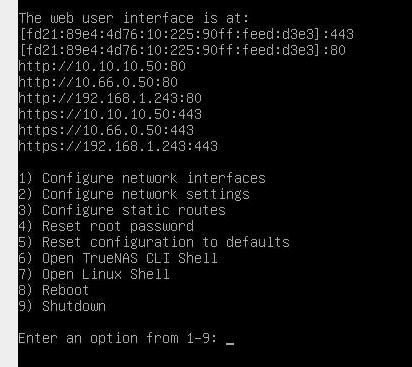Image resolution: width=412 pixels, height=367 pixels.
Task: Choose option 3 Configure static routes
Action: click(122, 210)
